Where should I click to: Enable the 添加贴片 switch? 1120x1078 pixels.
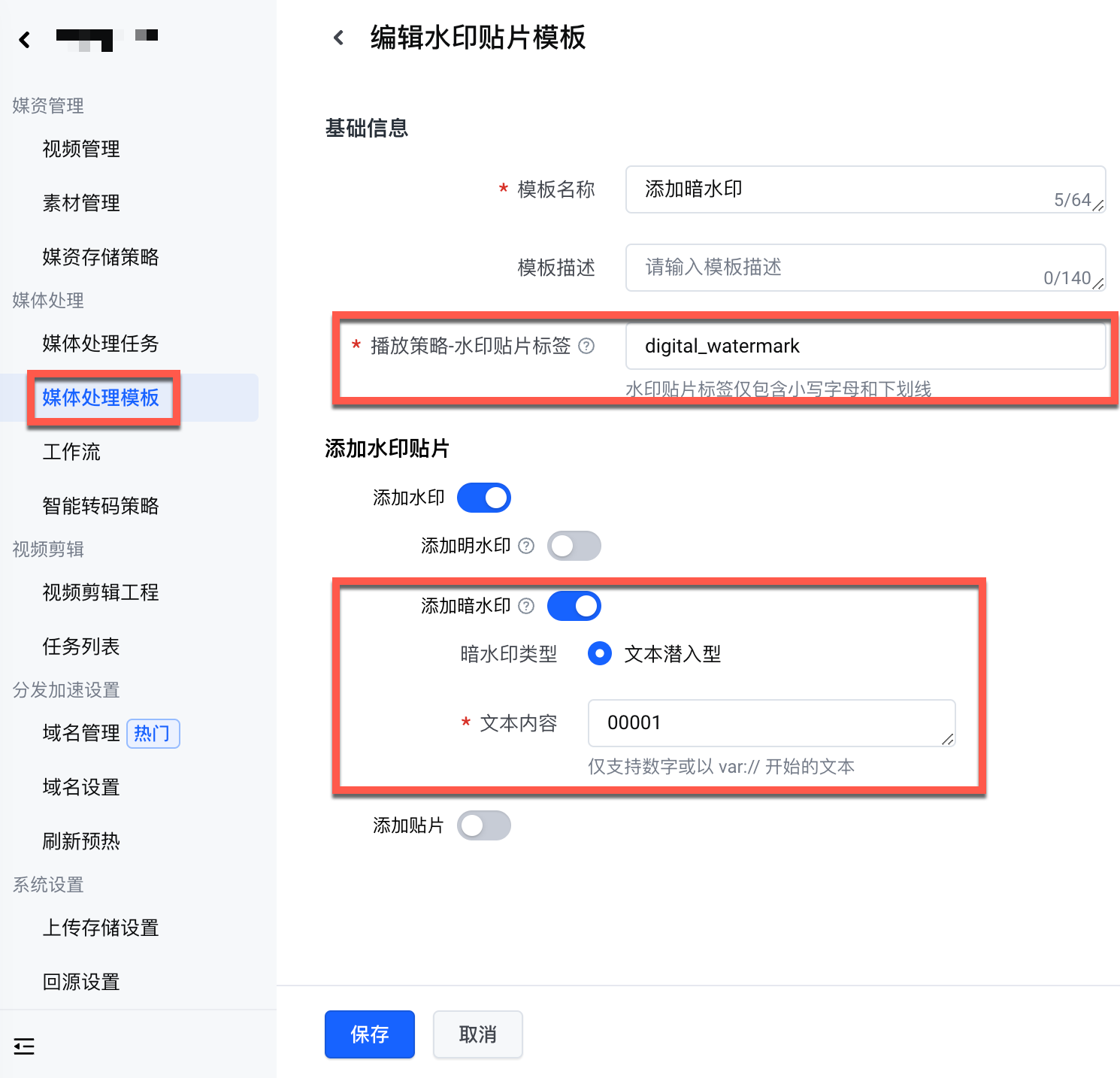click(x=484, y=825)
